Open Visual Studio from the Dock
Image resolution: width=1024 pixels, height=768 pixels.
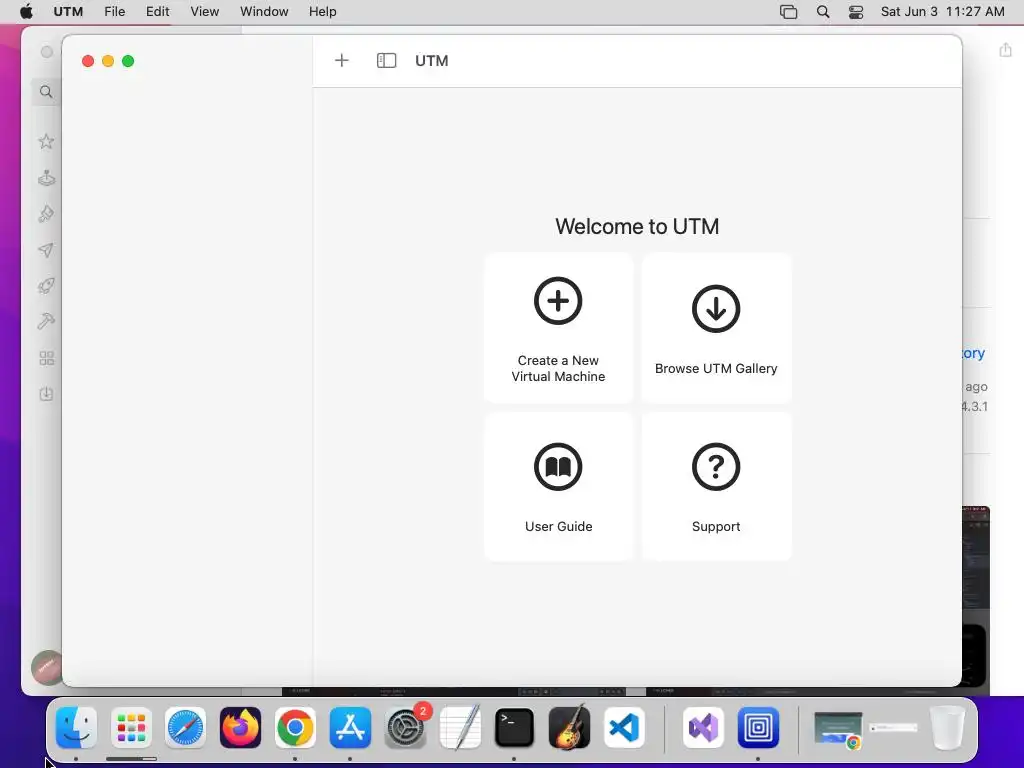click(x=703, y=728)
